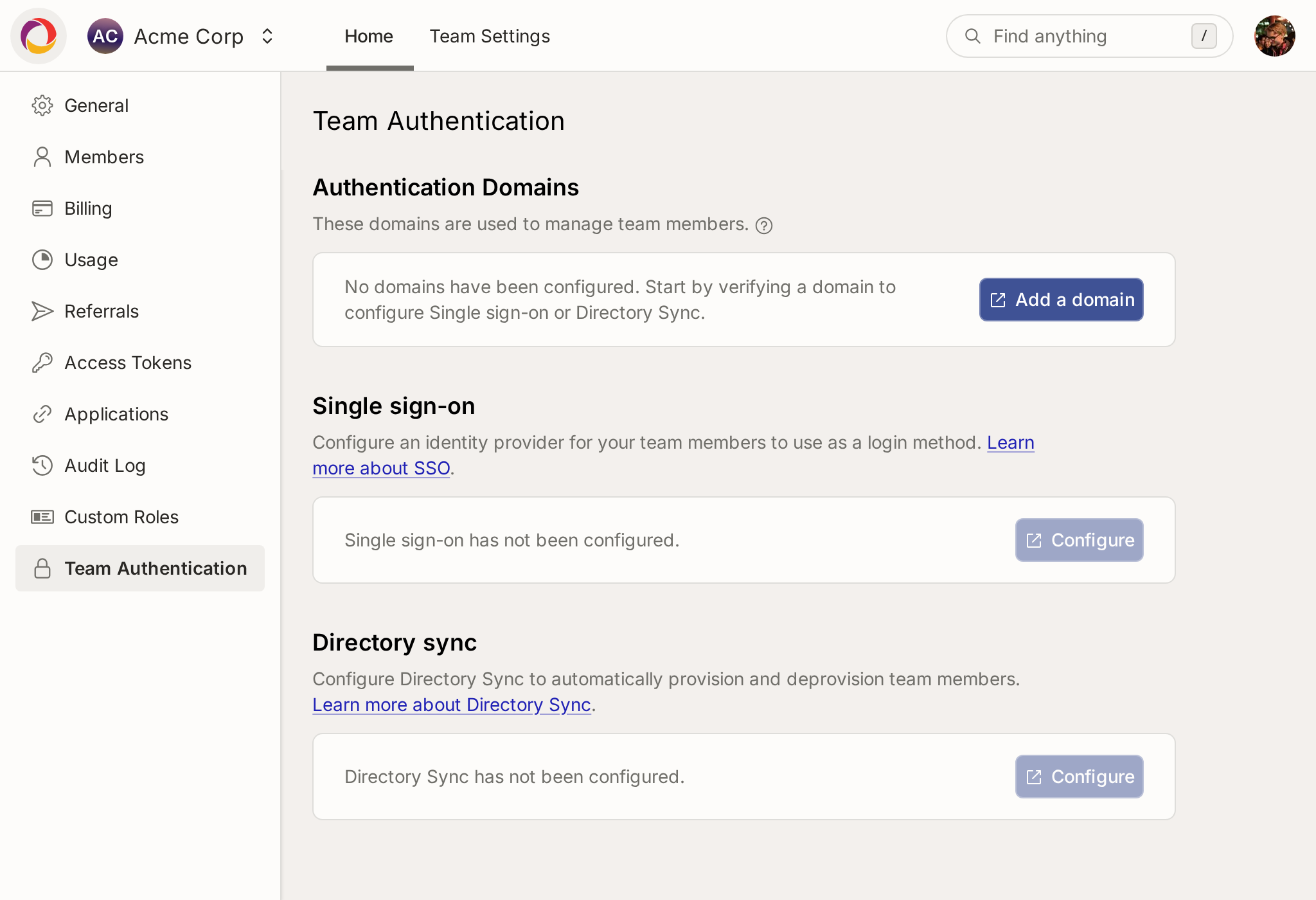1316x900 pixels.
Task: Click the help icon next to domains description
Action: [764, 226]
